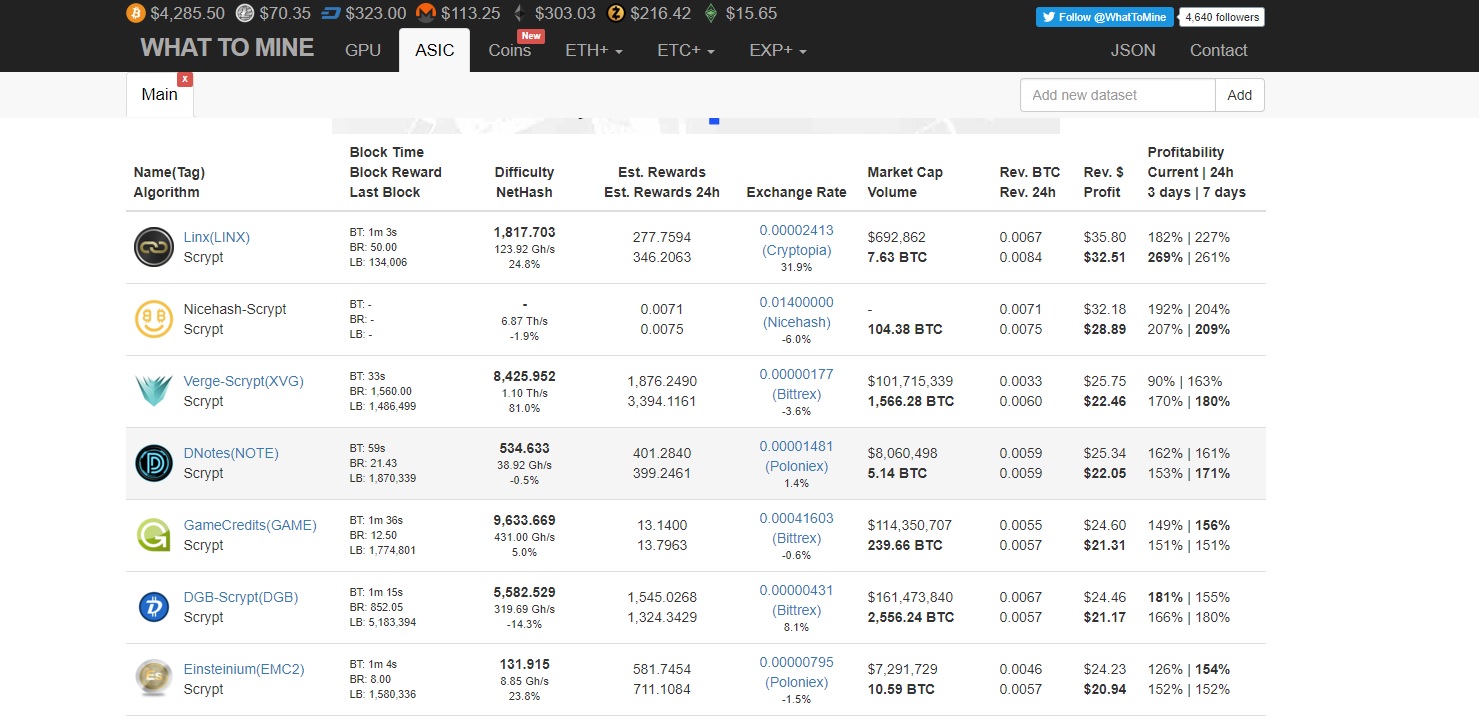Open the GameCredits(GAME) coin link
1479x724 pixels.
click(x=250, y=525)
